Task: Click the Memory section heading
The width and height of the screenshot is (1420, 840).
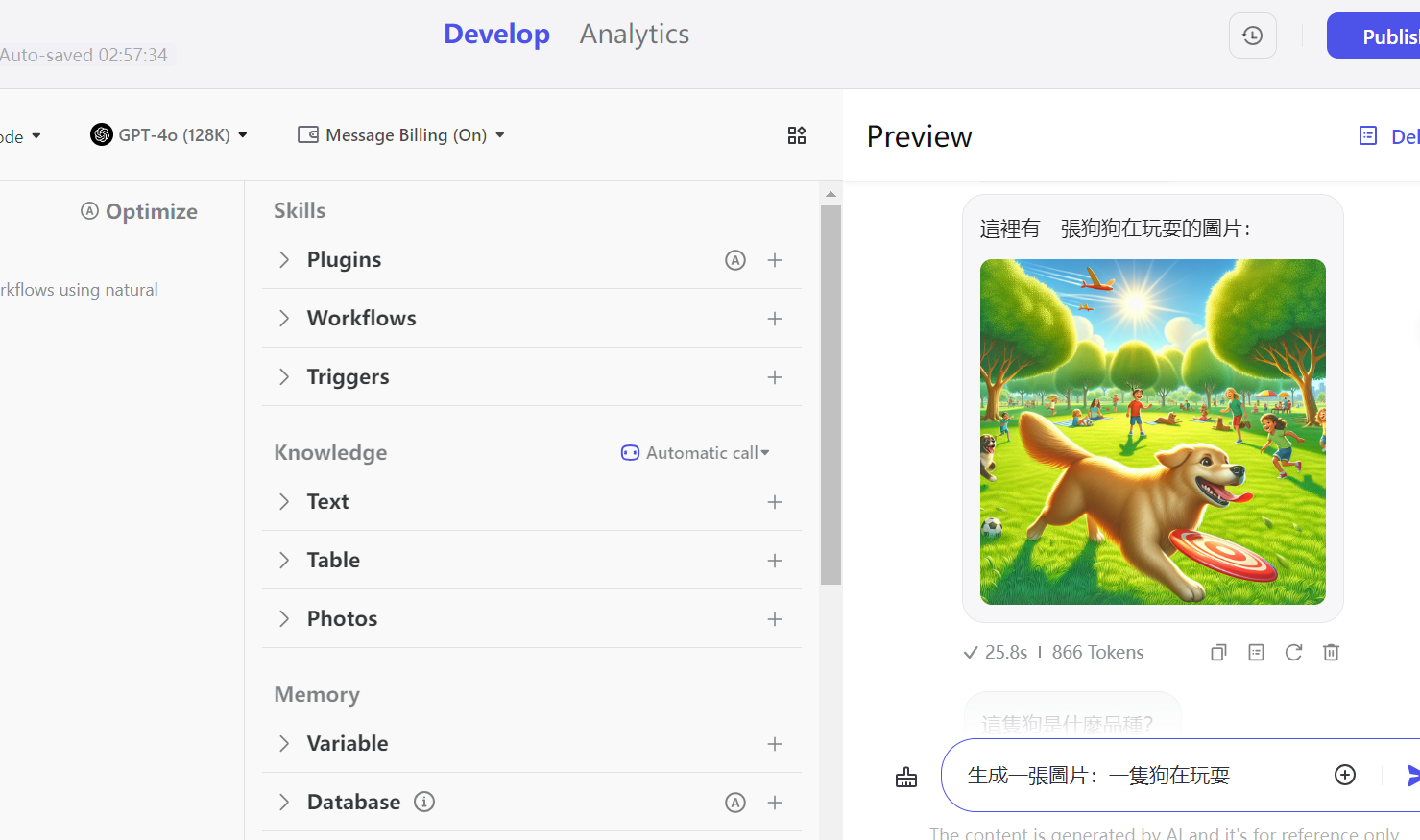Action: 317,694
